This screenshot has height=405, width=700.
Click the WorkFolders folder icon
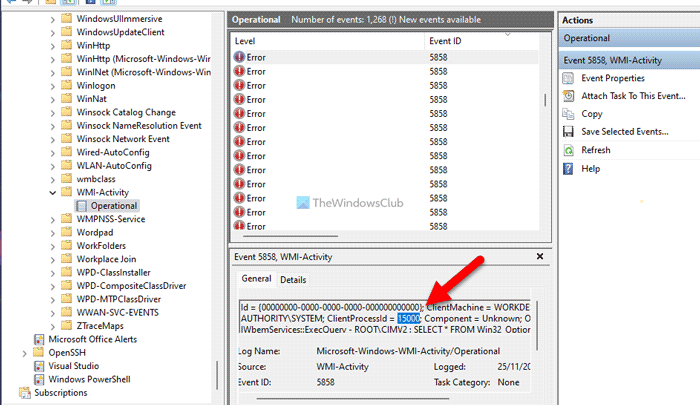click(67, 245)
